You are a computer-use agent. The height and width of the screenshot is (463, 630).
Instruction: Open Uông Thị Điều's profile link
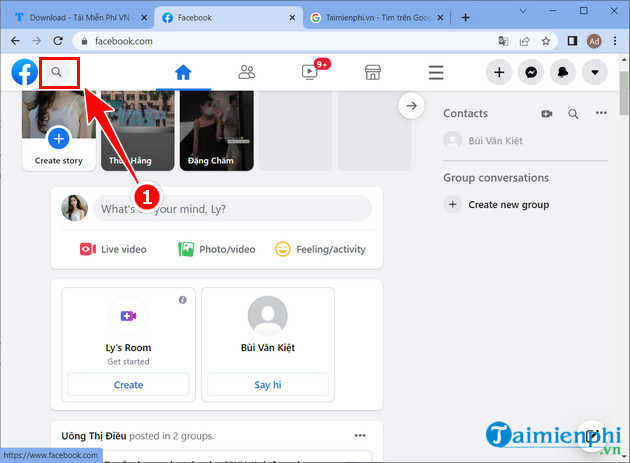pos(94,436)
